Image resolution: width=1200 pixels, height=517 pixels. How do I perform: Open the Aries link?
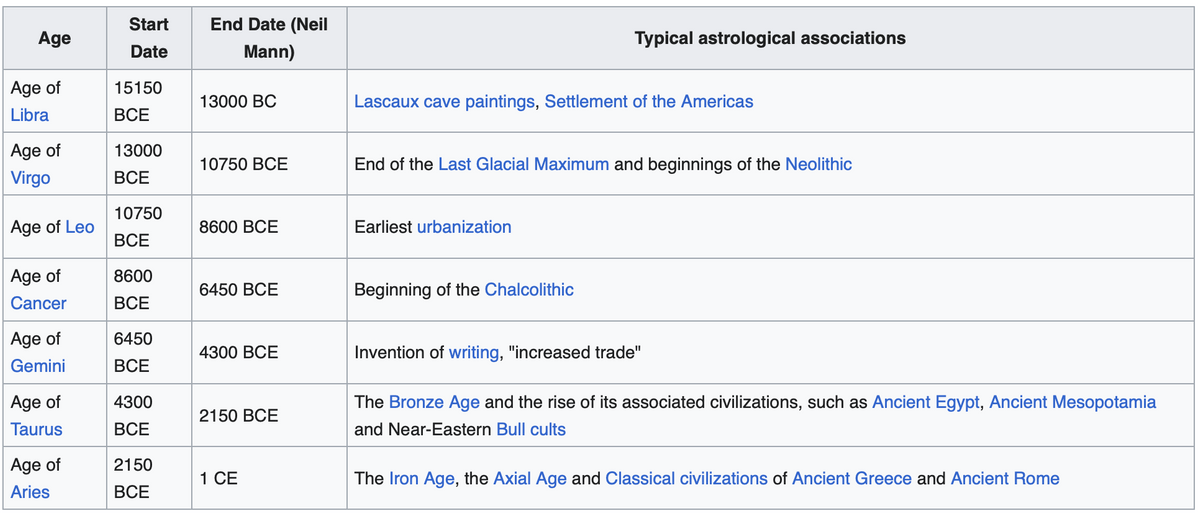click(x=30, y=492)
